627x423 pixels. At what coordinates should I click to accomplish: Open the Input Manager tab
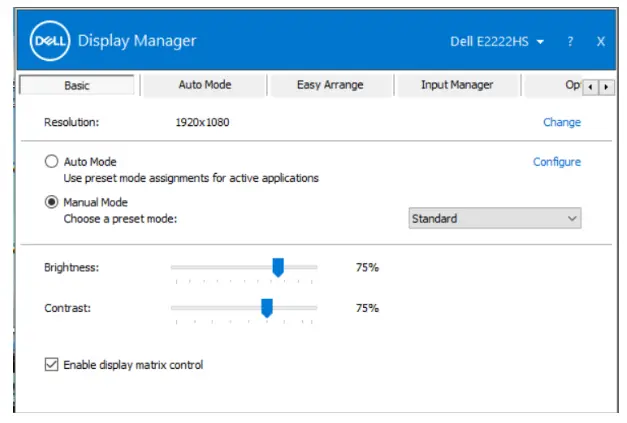coord(457,85)
